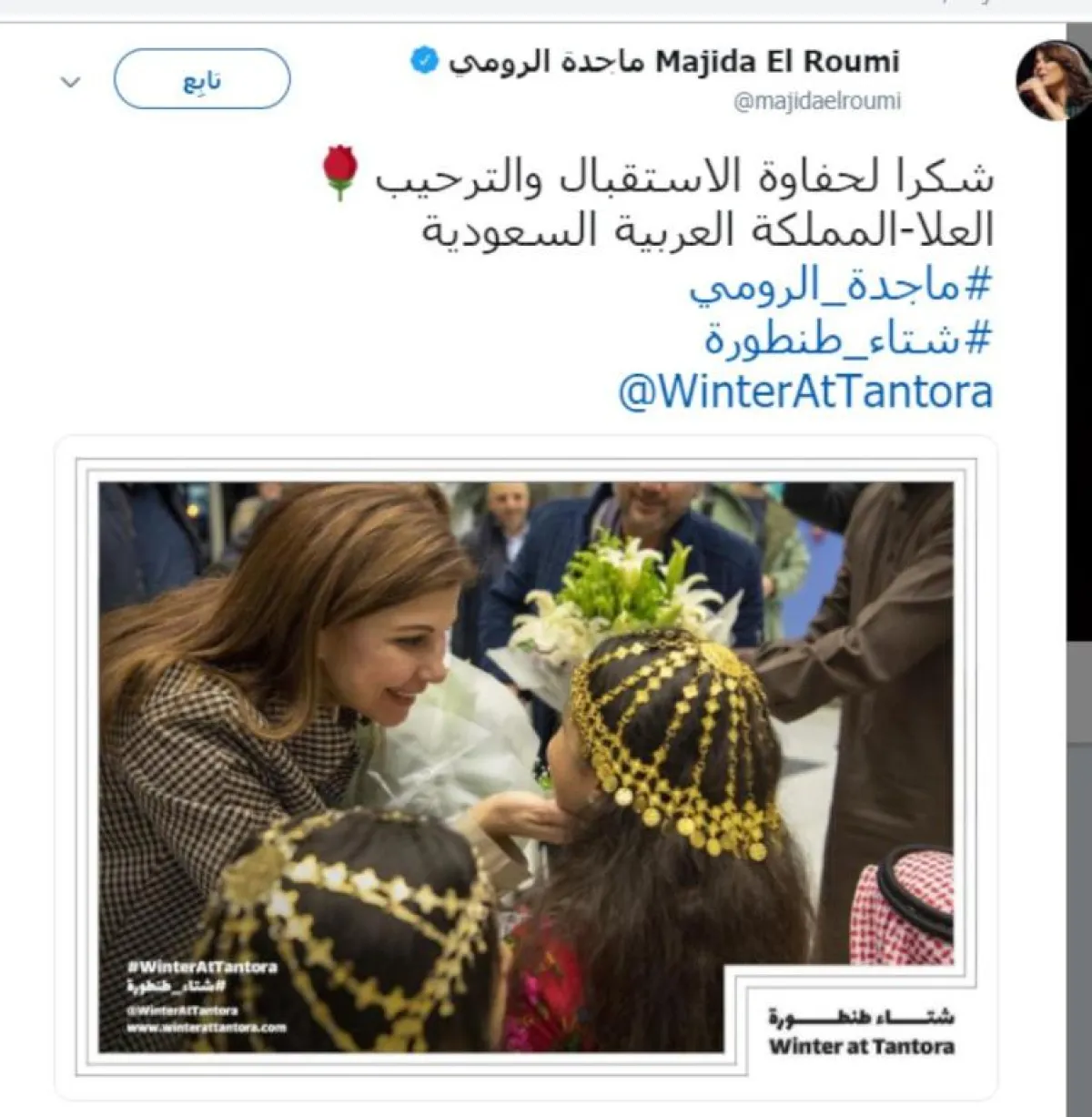
Task: Open the #ماجدة_الرومي hashtag
Action: [x=840, y=287]
